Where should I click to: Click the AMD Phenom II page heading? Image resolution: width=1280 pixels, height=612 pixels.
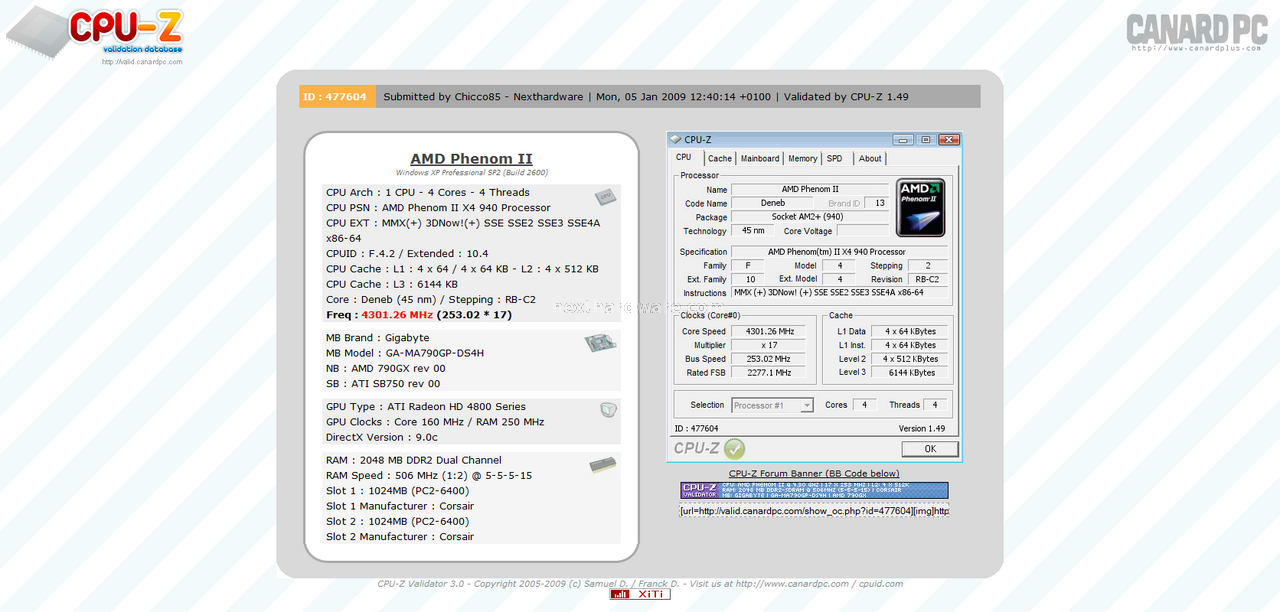click(x=471, y=159)
